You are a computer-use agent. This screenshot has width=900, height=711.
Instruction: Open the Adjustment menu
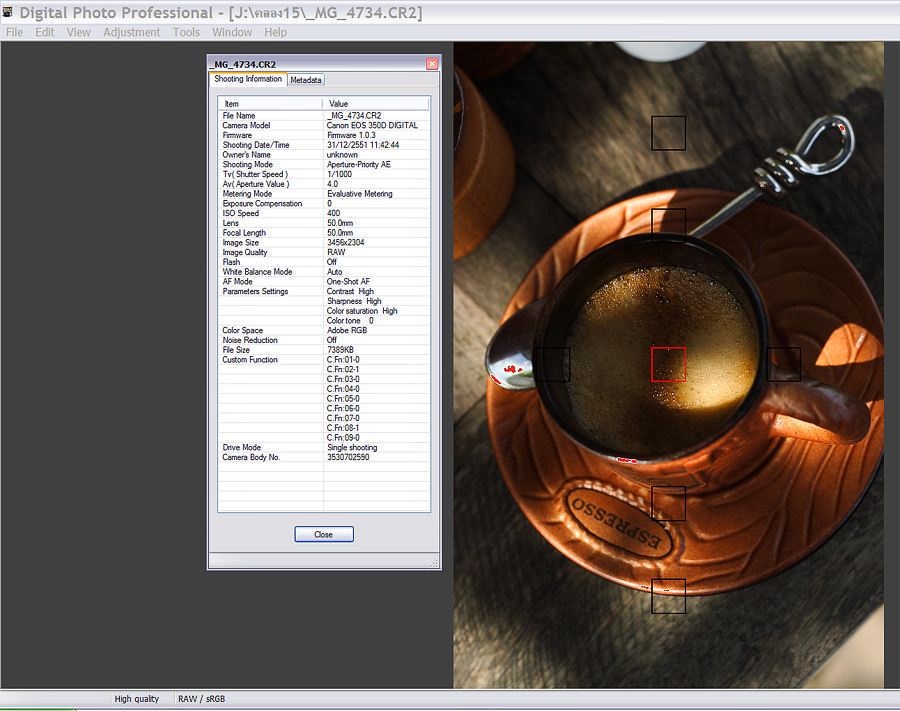click(131, 32)
